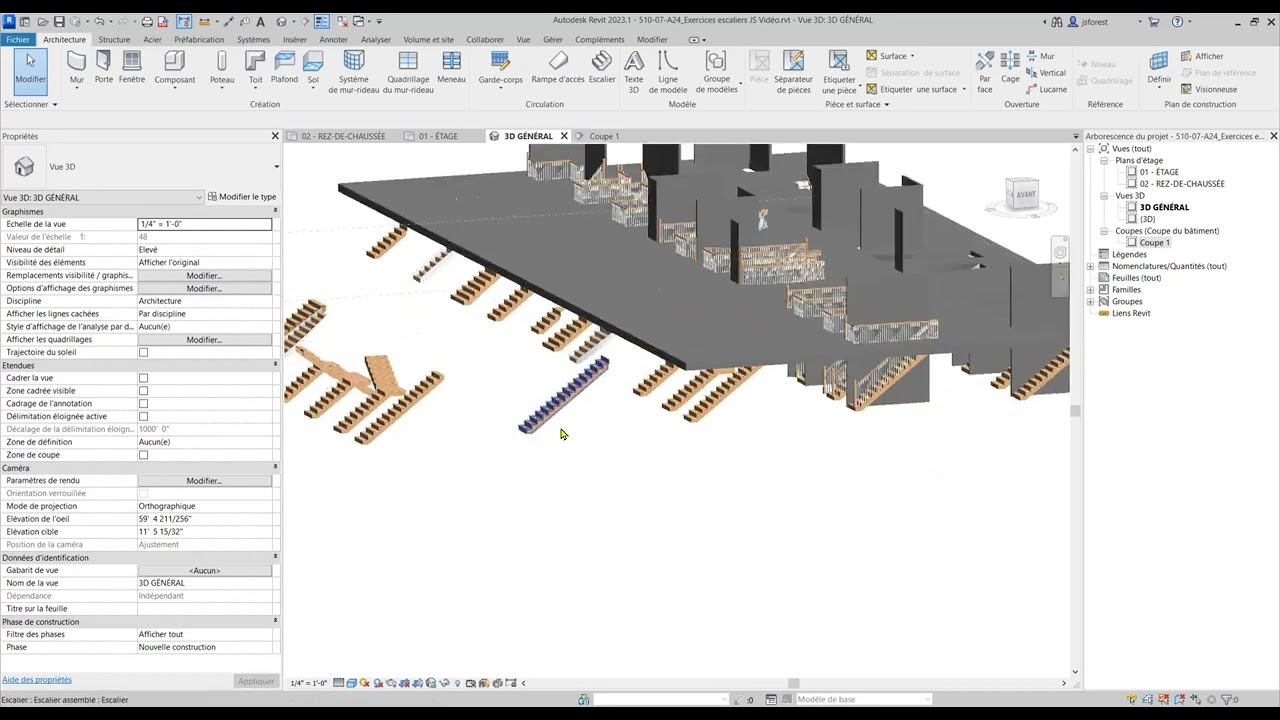Click the Texte 3D tool
Screen dimensions: 1280x720
[x=633, y=72]
